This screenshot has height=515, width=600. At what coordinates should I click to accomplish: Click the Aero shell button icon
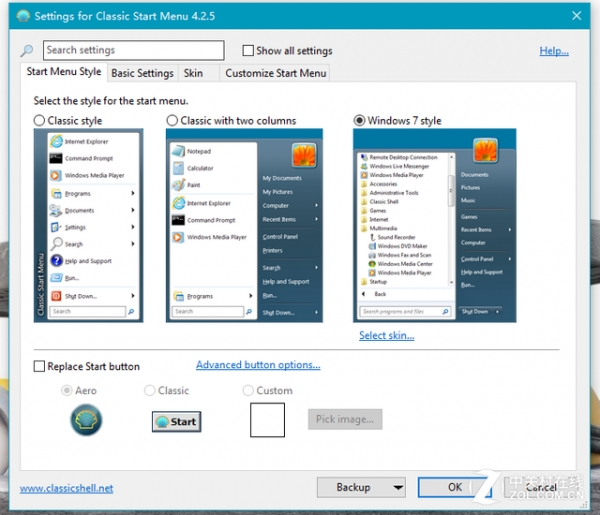(x=86, y=421)
